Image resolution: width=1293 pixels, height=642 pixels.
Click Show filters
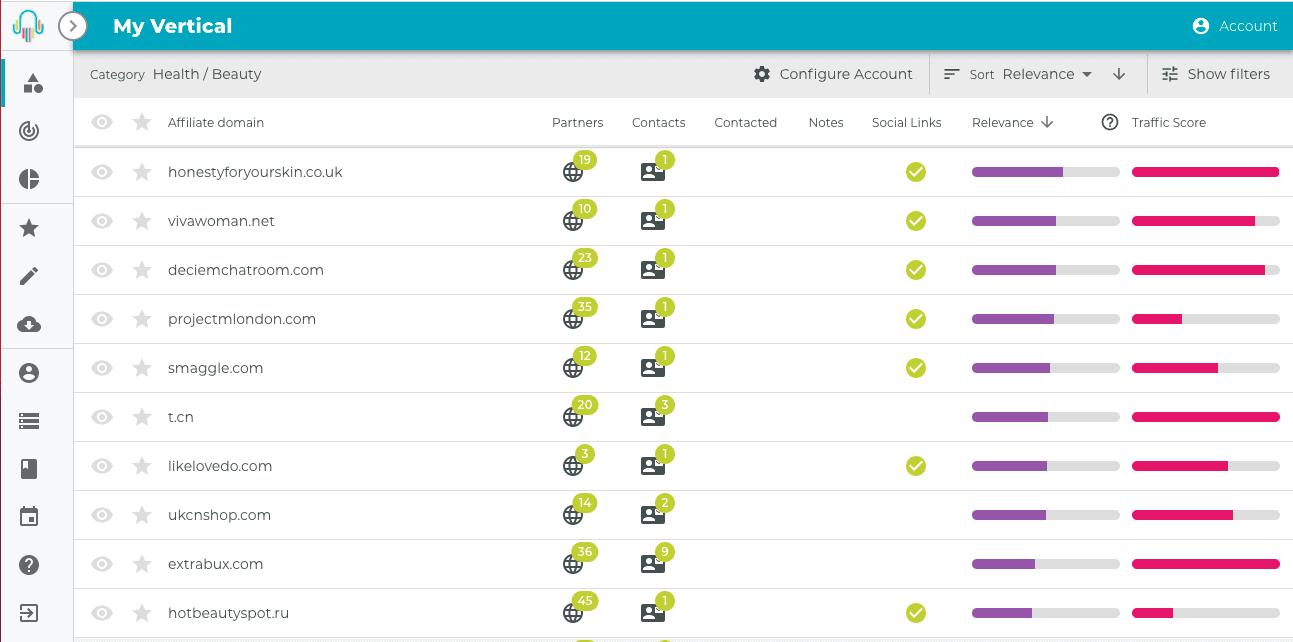click(x=1215, y=74)
